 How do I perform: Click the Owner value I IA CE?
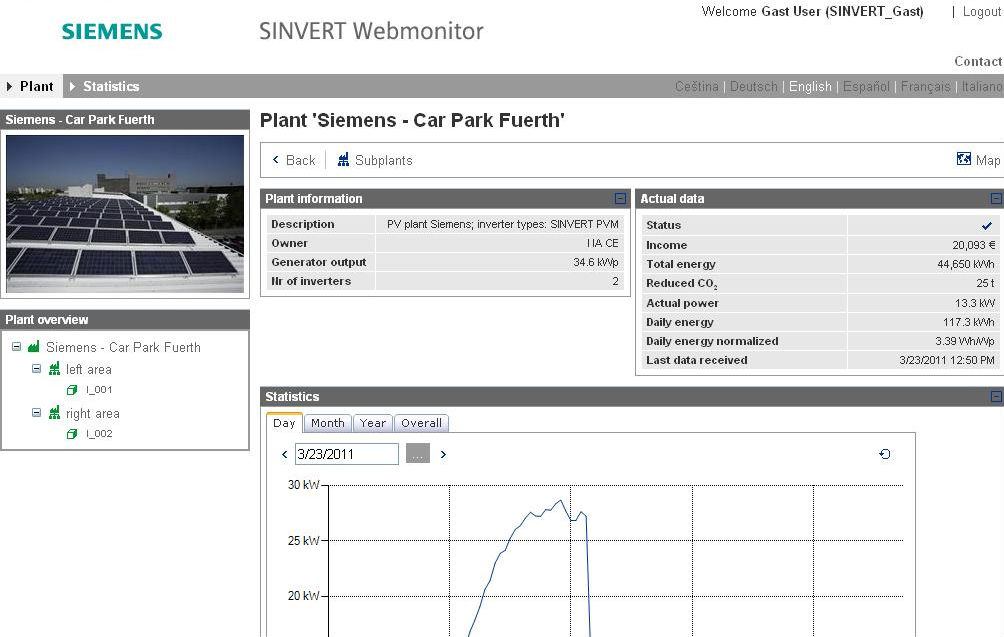(x=603, y=243)
